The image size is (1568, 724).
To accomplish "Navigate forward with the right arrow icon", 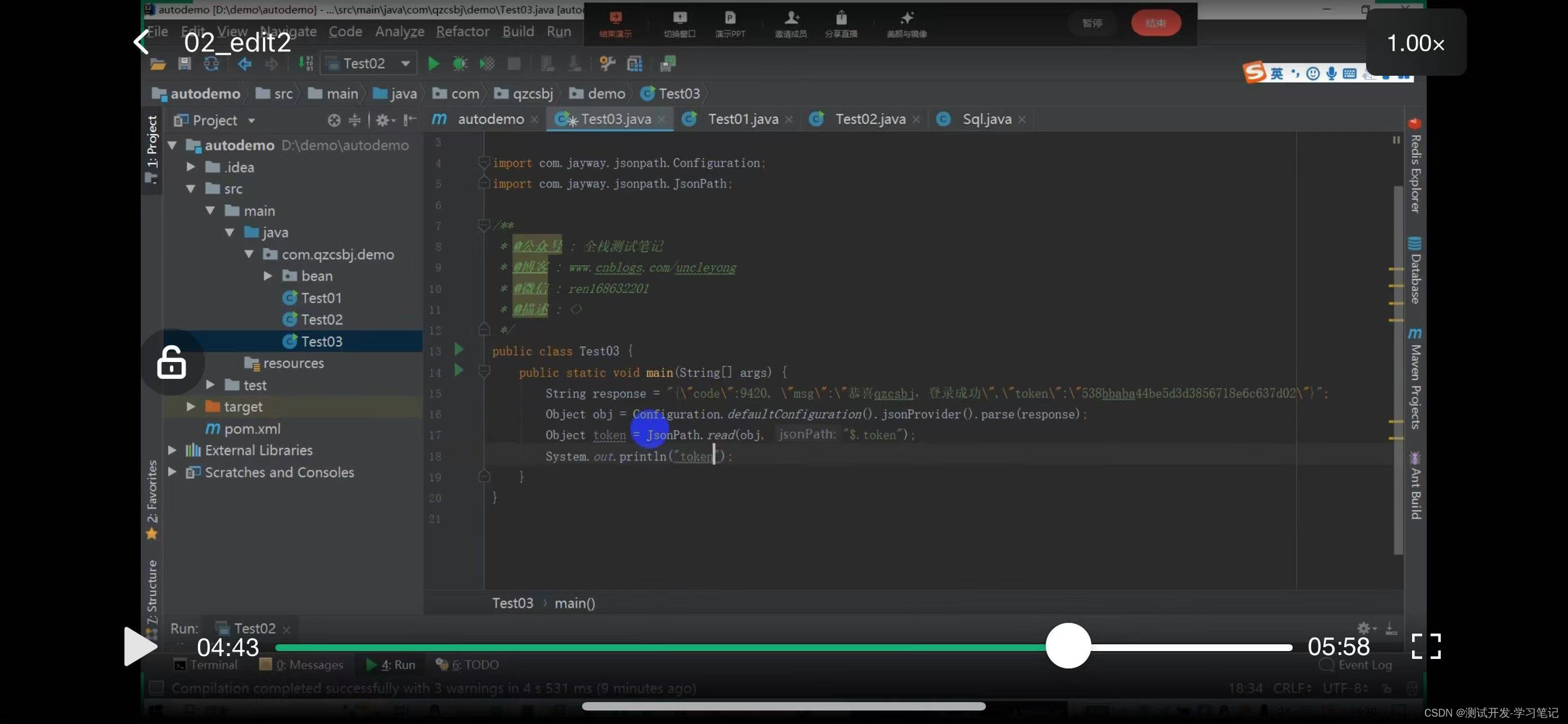I will pos(271,63).
